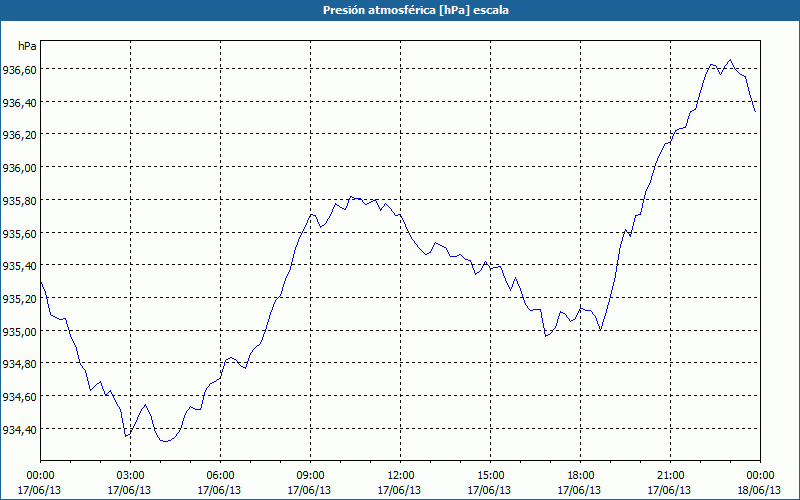The width and height of the screenshot is (800, 500).
Task: Select the 936,60 y-axis value
Action: [x=19, y=69]
